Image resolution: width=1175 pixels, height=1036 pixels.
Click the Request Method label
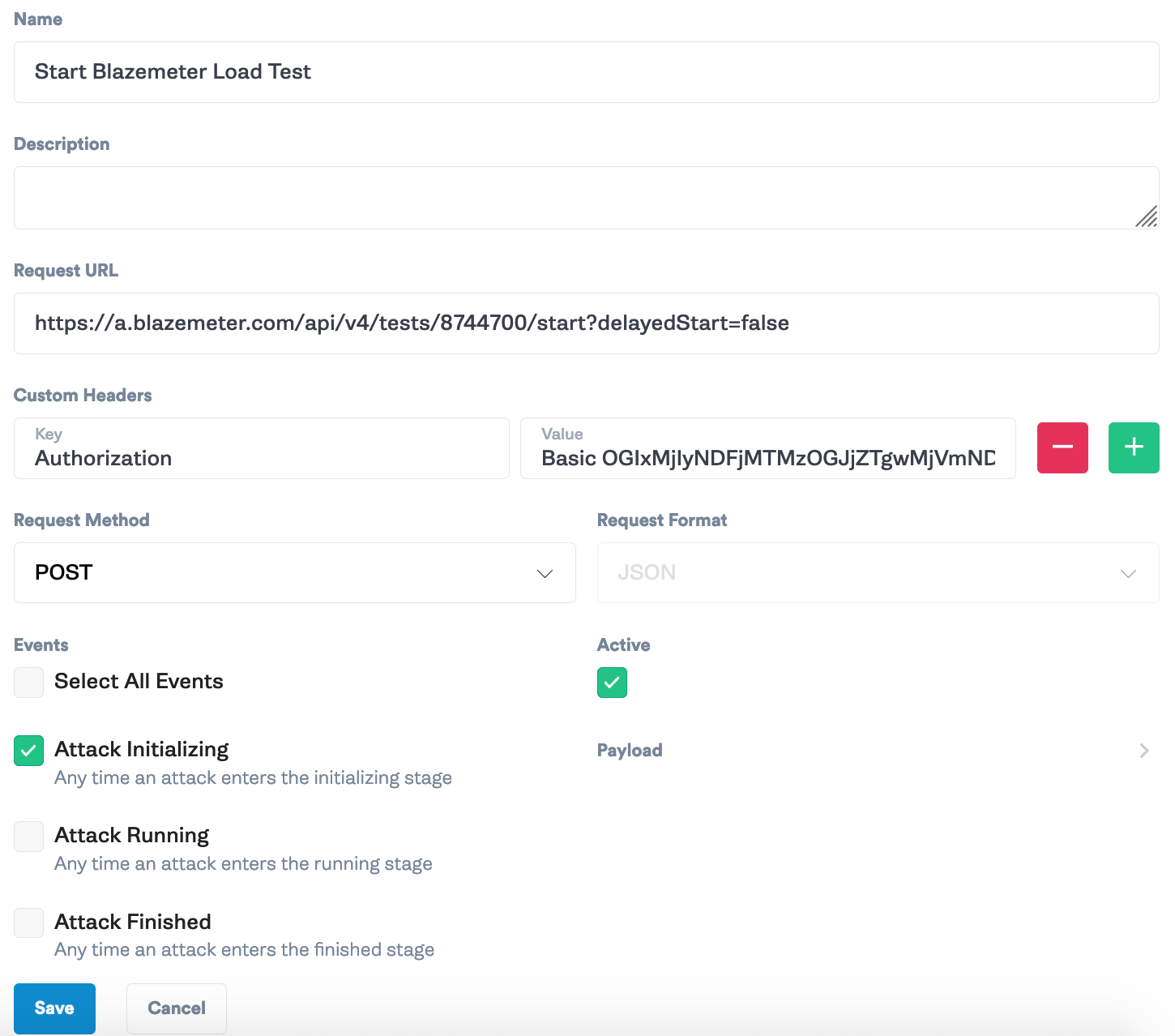click(81, 520)
